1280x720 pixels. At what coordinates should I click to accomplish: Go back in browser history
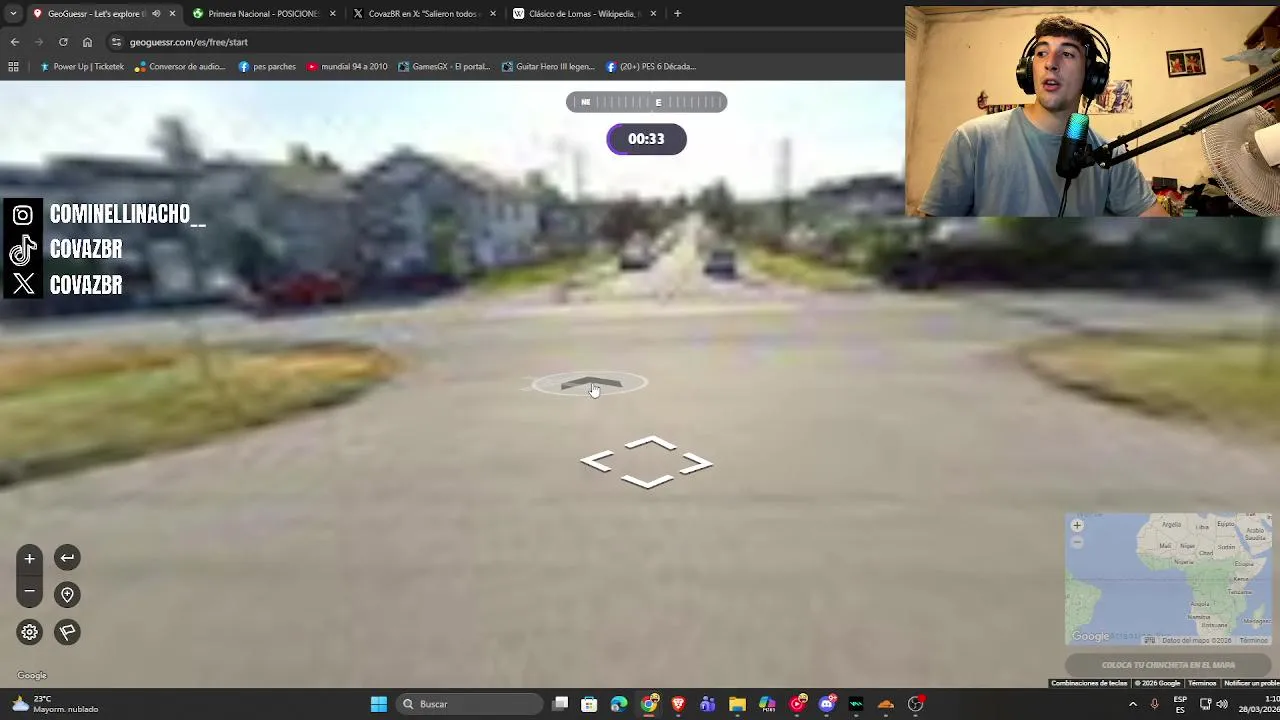pyautogui.click(x=15, y=42)
